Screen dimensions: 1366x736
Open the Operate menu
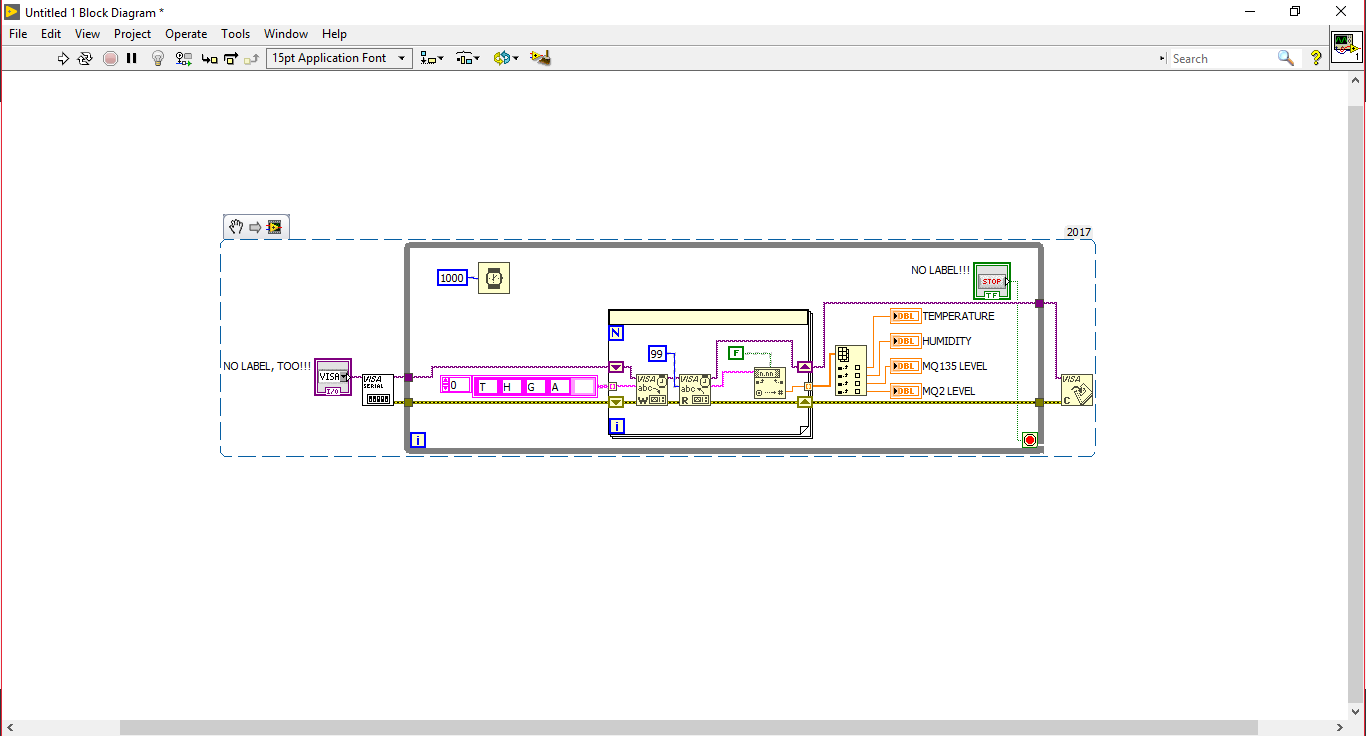(x=186, y=34)
